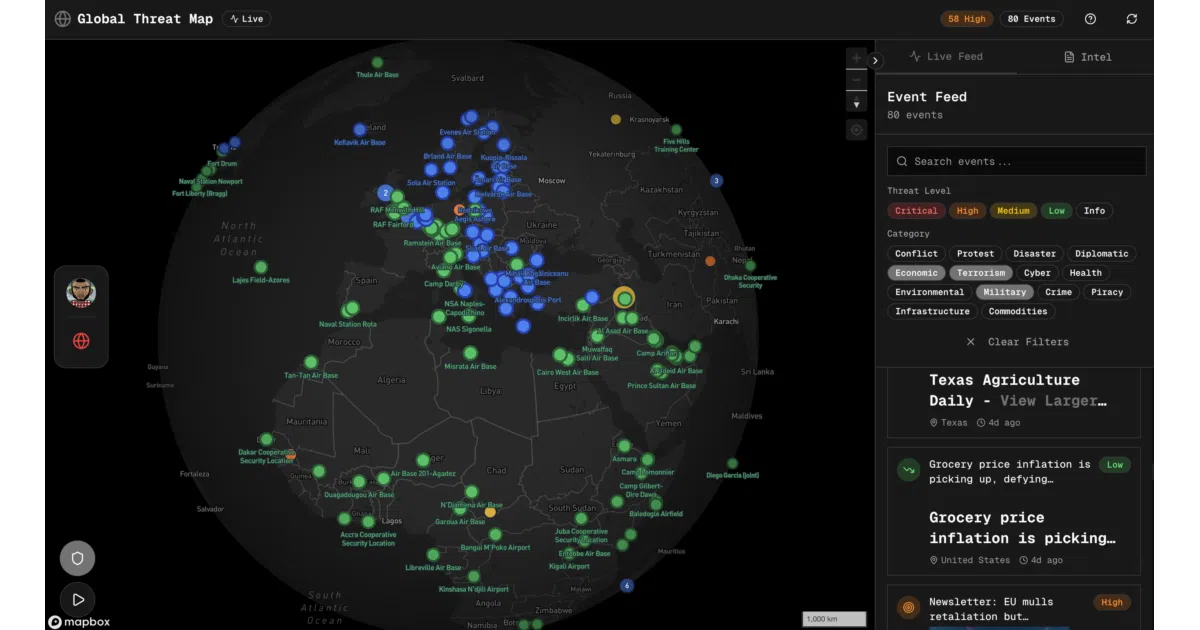
Task: Filter by Critical threat level
Action: point(916,211)
